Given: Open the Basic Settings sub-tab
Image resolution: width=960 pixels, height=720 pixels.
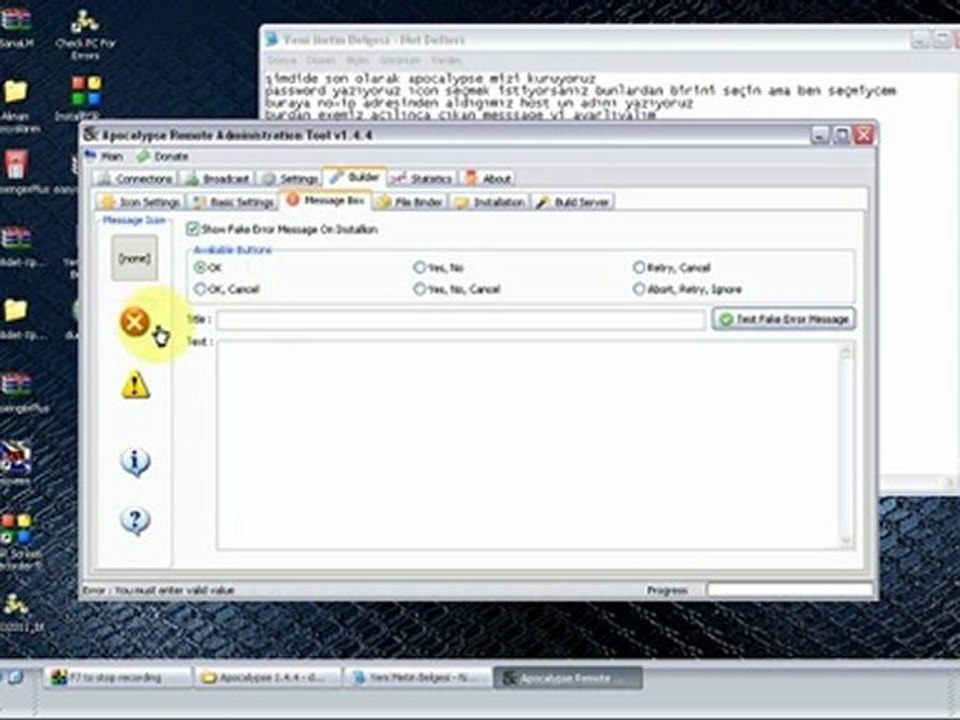Looking at the screenshot, I should tap(233, 202).
